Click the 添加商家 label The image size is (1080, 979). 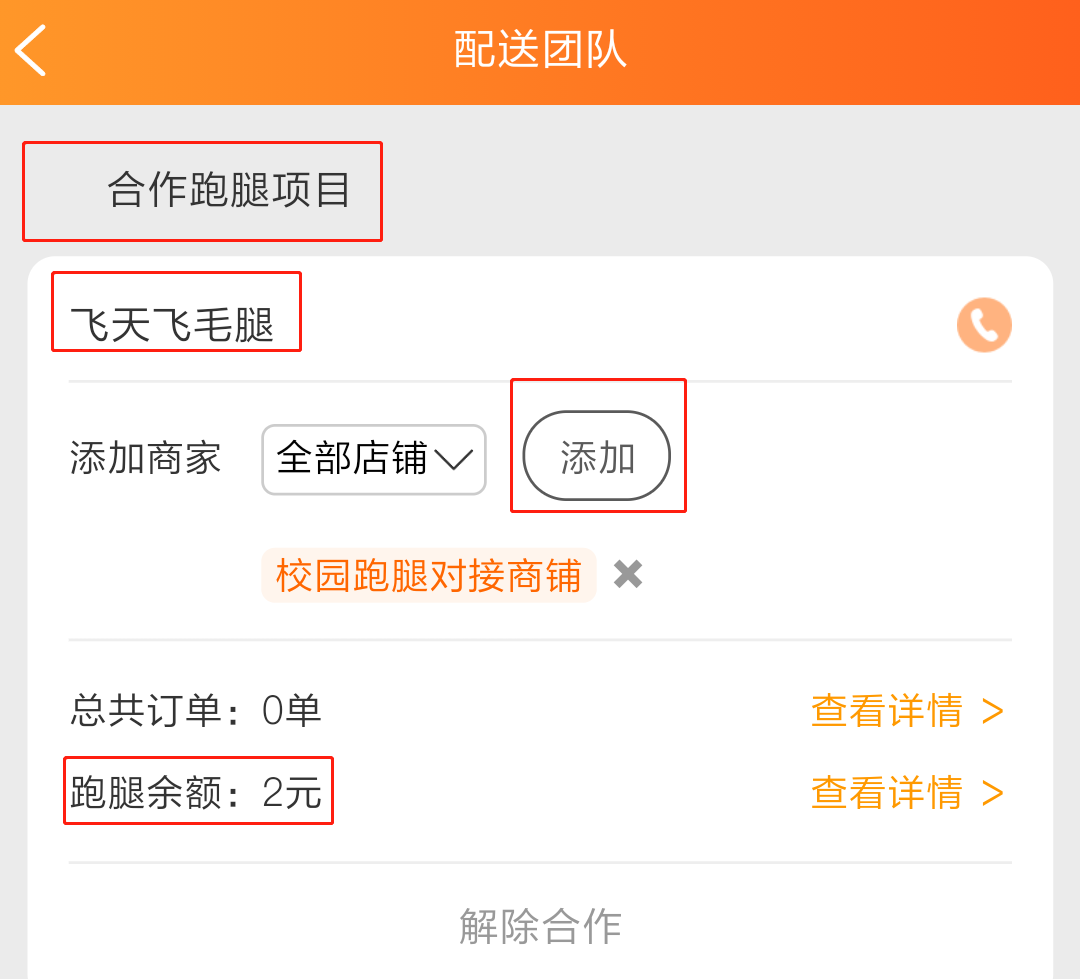pyautogui.click(x=146, y=459)
